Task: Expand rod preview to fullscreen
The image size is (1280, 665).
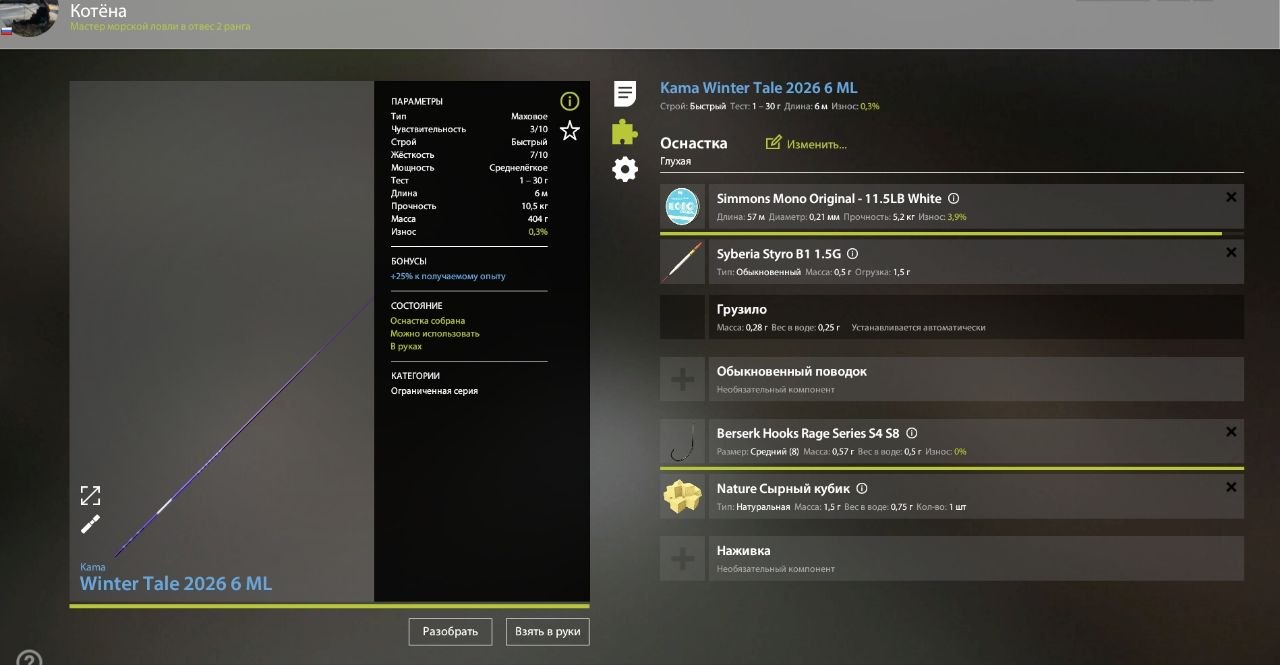Action: click(x=90, y=496)
